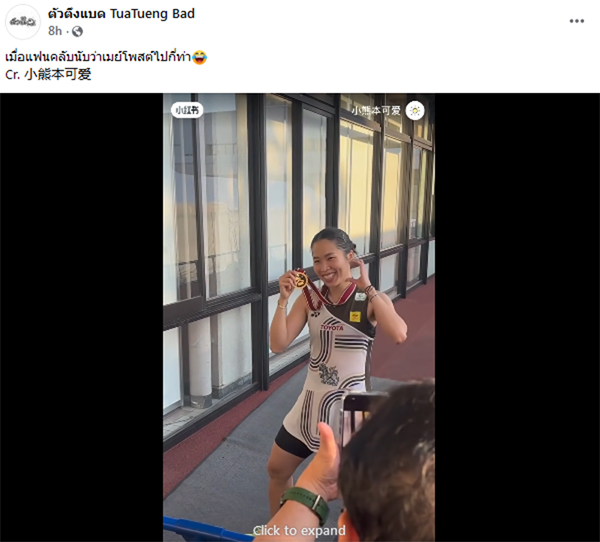Click the green wristwatch in the foreground
Viewport: 600px width, 542px height.
(310, 505)
